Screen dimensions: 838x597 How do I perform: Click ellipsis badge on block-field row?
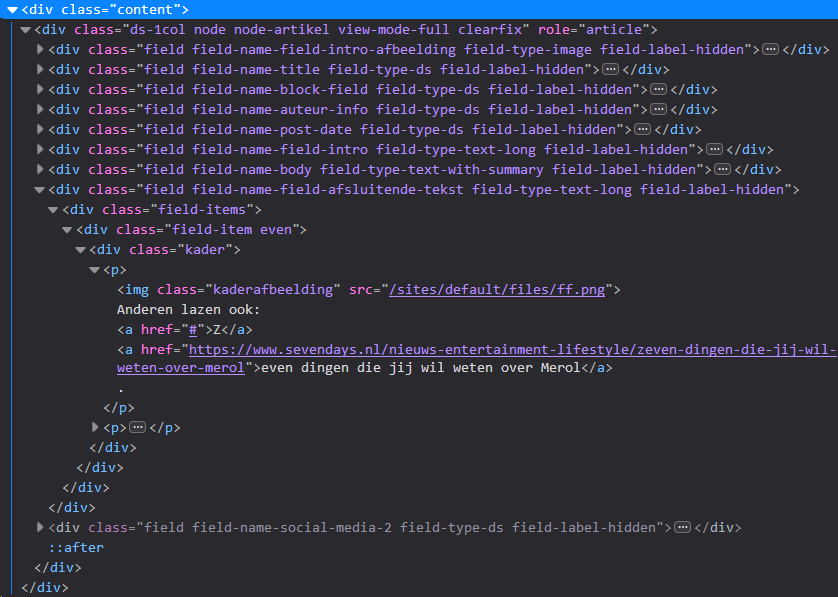click(x=658, y=90)
